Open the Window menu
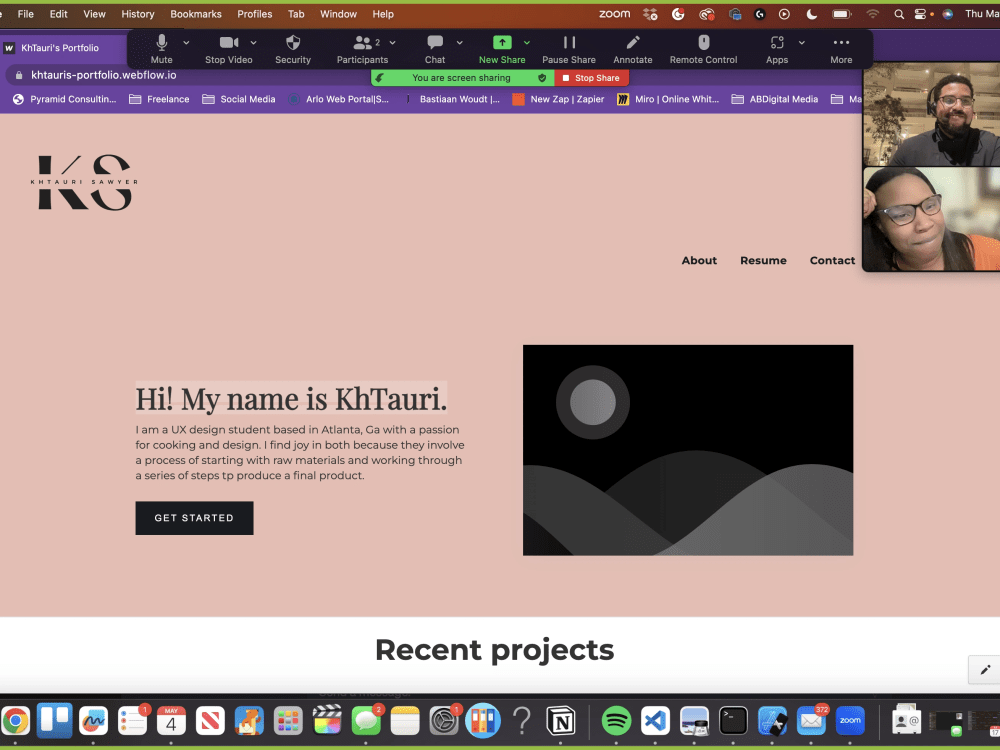The width and height of the screenshot is (1000, 750). pyautogui.click(x=338, y=14)
